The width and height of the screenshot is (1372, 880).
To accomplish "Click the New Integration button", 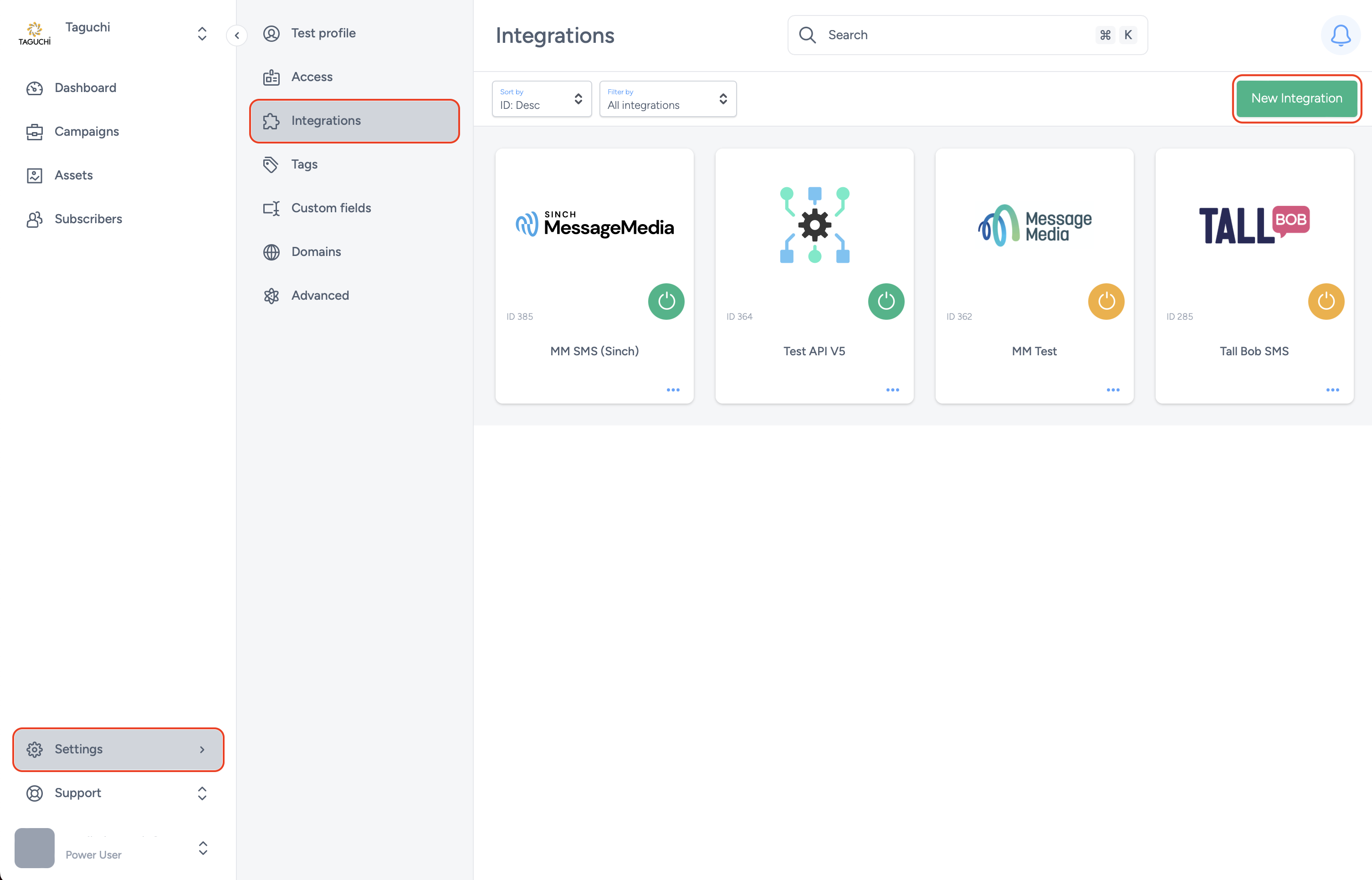I will pos(1296,98).
